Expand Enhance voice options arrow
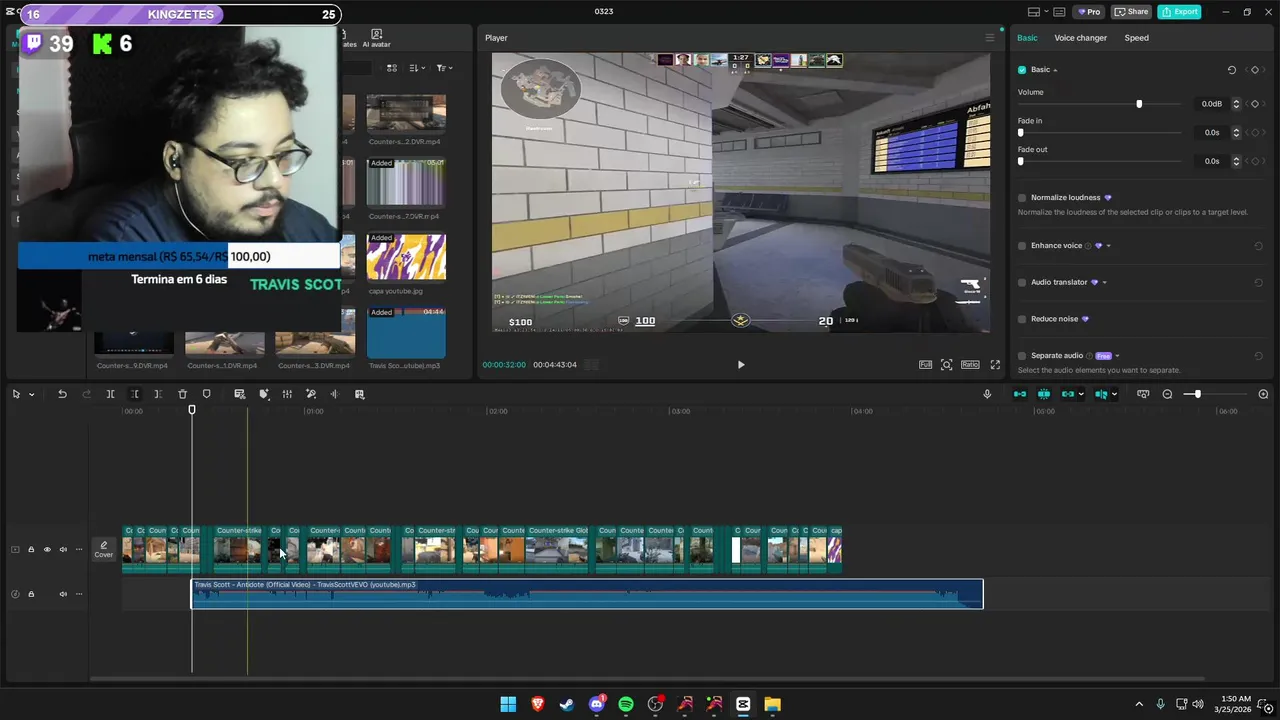 pos(1108,246)
